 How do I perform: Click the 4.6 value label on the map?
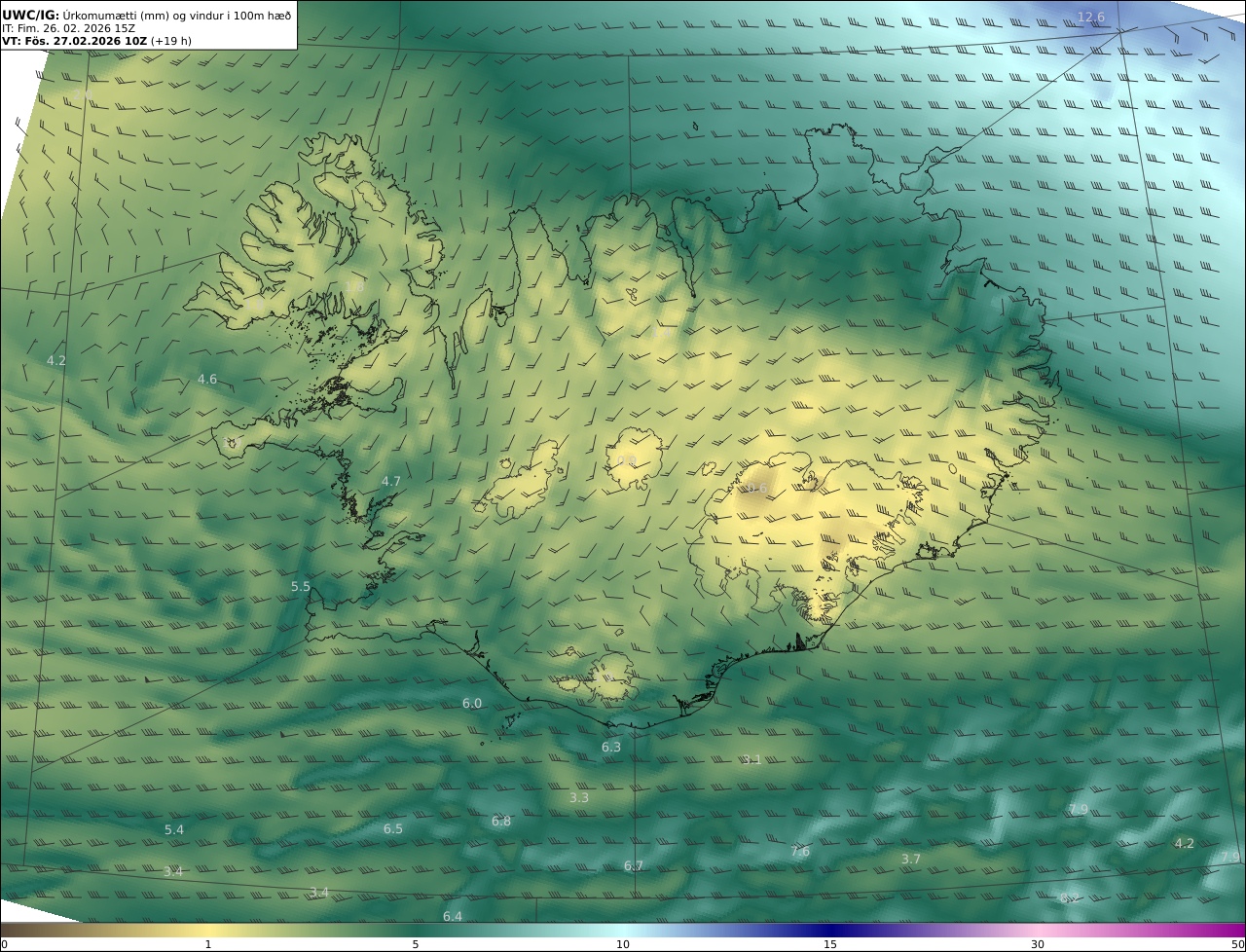[x=207, y=379]
